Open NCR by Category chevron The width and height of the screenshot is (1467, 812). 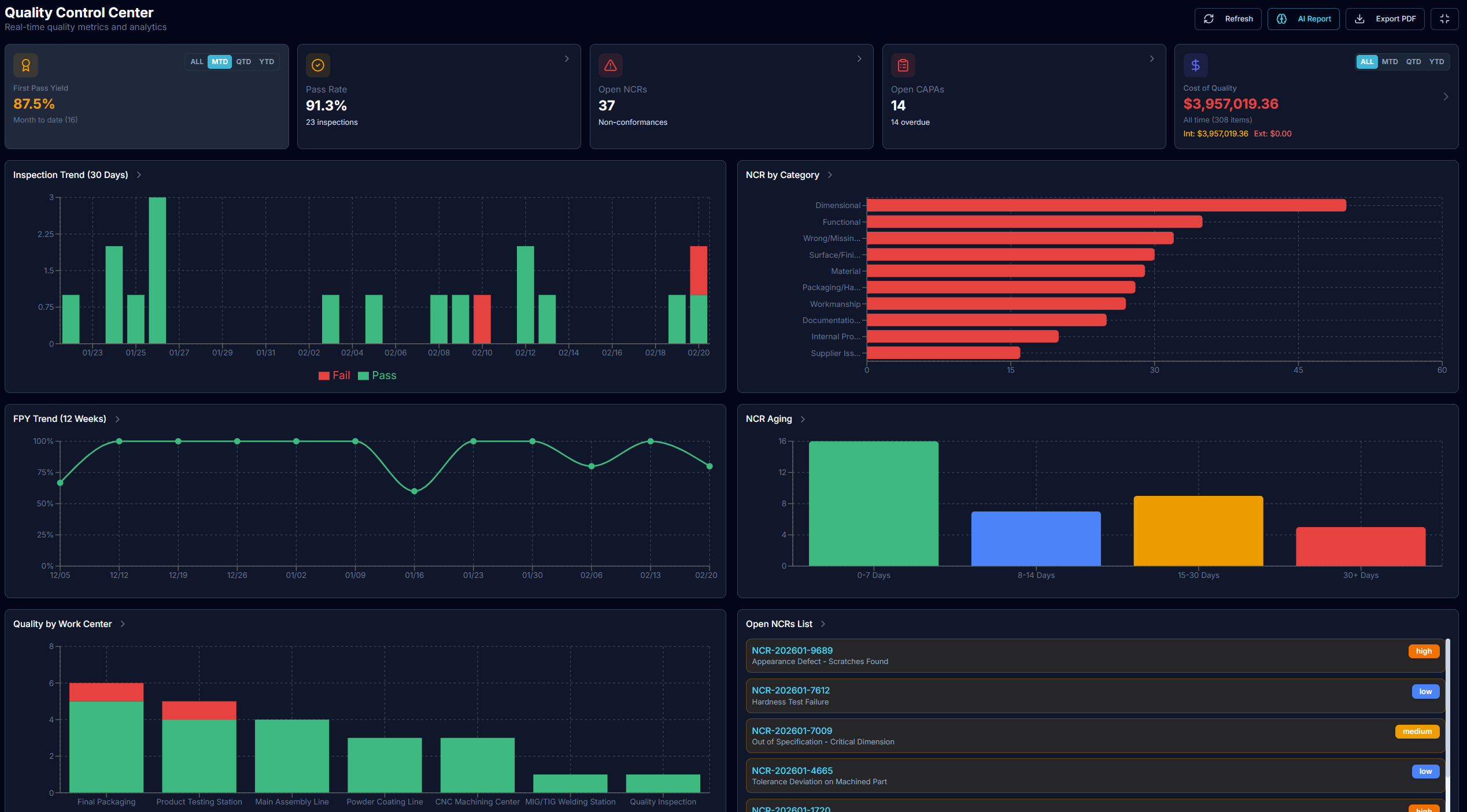[830, 175]
